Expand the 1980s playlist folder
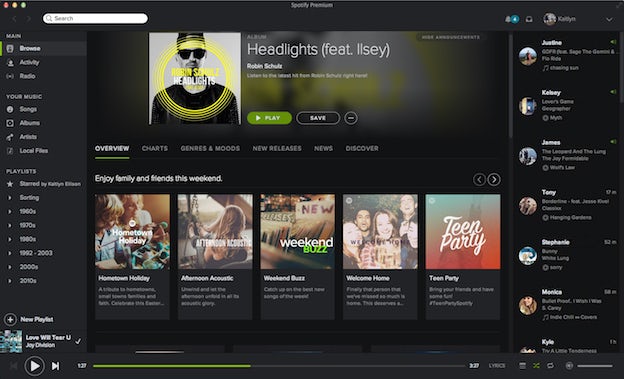 [x=10, y=239]
